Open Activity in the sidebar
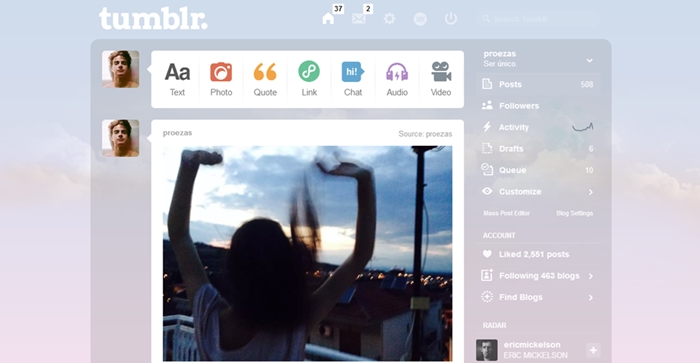 [538, 127]
